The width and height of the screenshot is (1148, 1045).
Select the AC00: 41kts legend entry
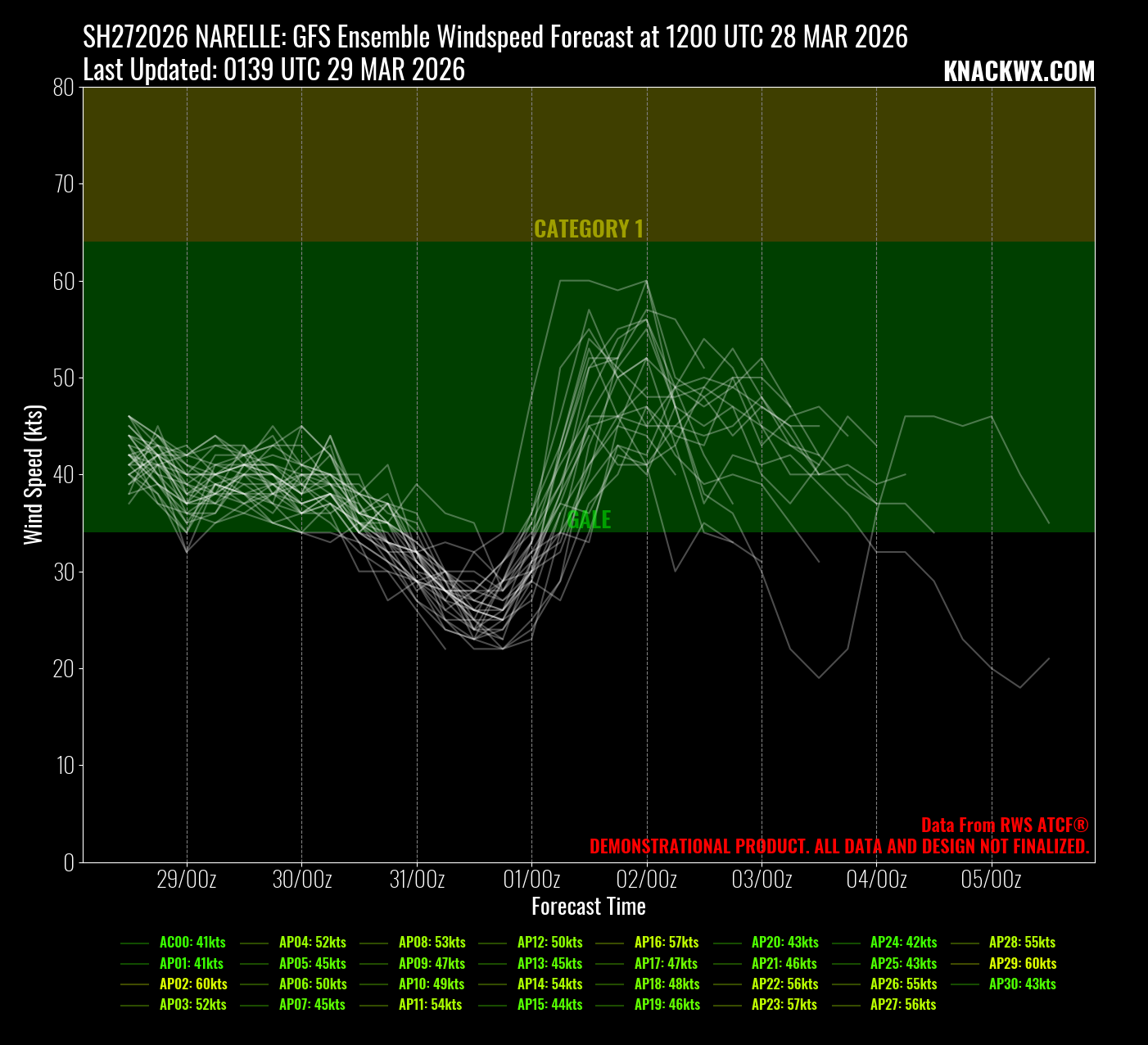(x=192, y=943)
